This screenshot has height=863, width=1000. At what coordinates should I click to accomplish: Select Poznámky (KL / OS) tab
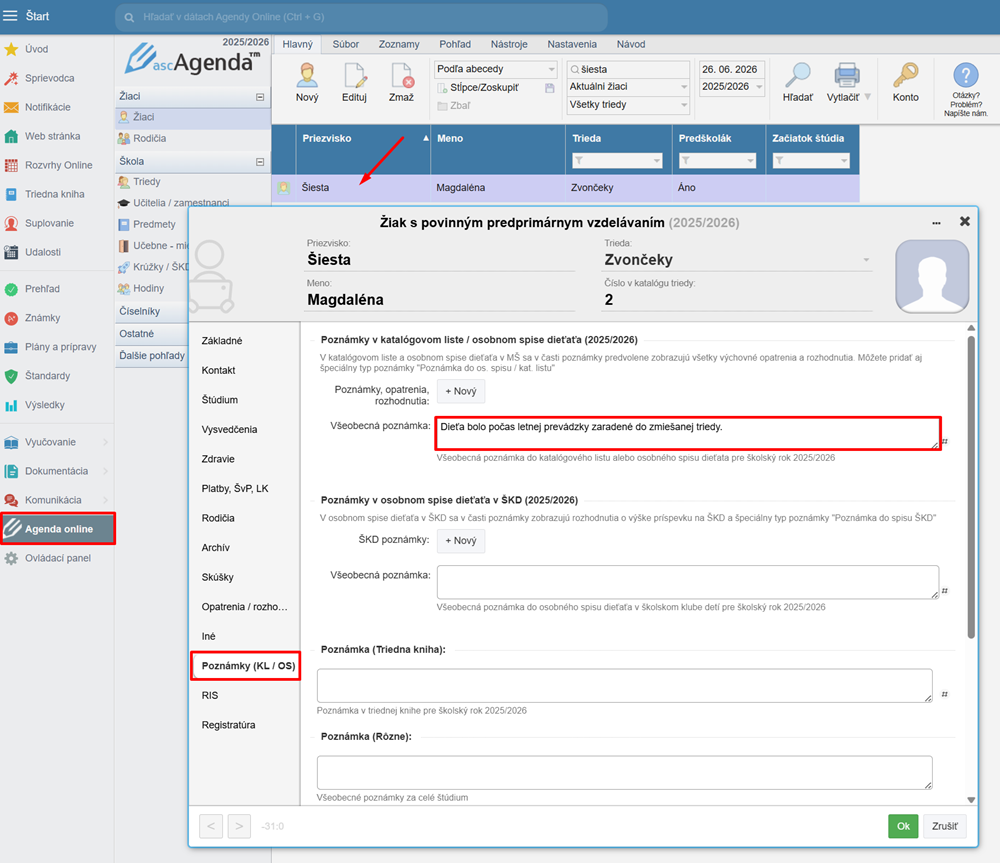[246, 665]
